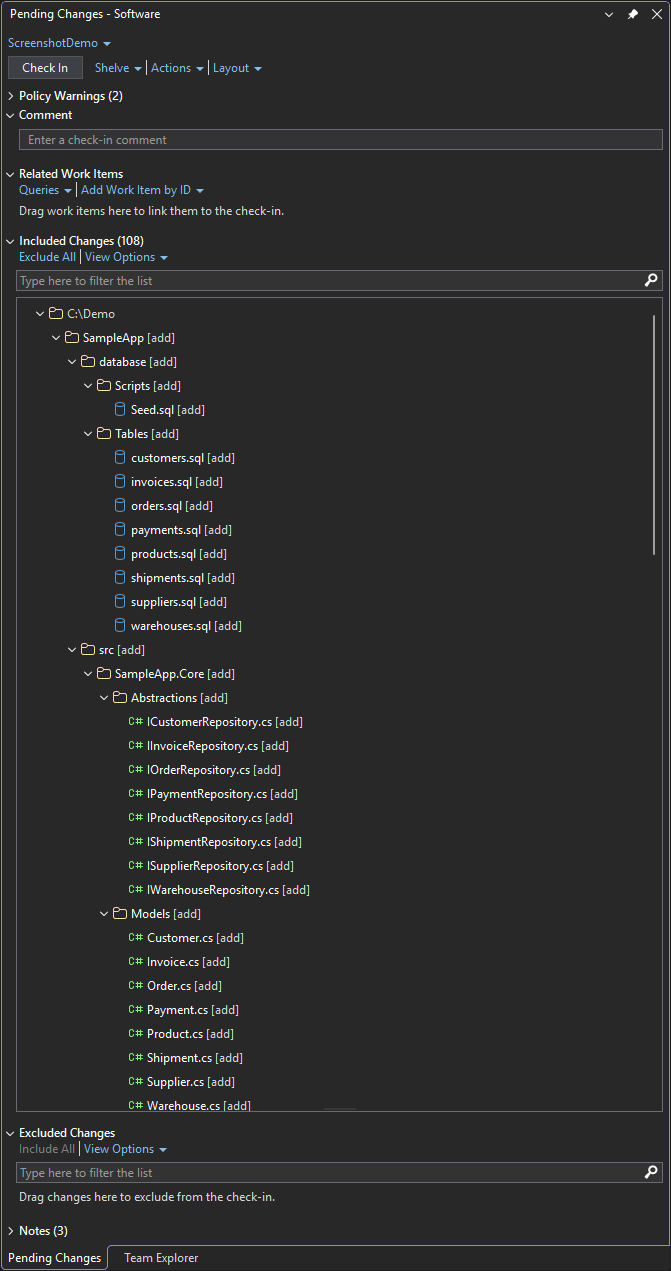Viewport: 671px width, 1271px height.
Task: Click the C# icon beside Invoice.cs
Action: click(135, 961)
